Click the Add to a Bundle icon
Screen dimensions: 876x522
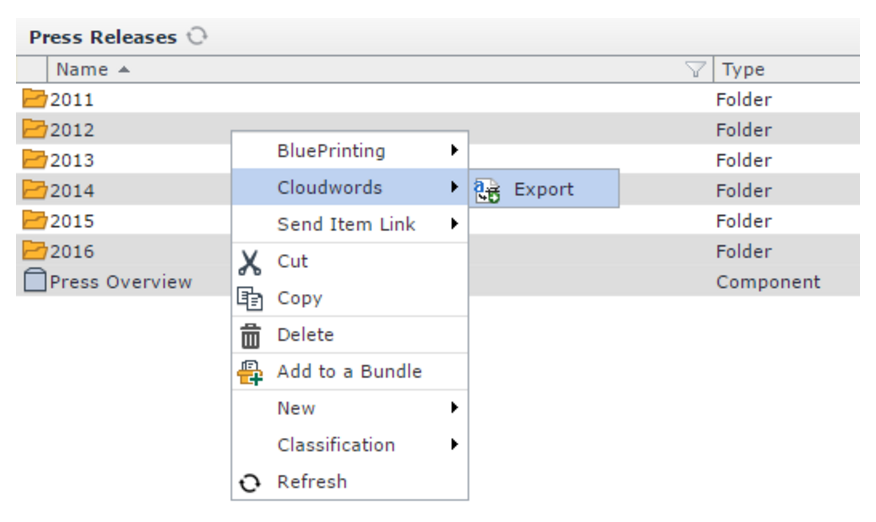point(249,372)
